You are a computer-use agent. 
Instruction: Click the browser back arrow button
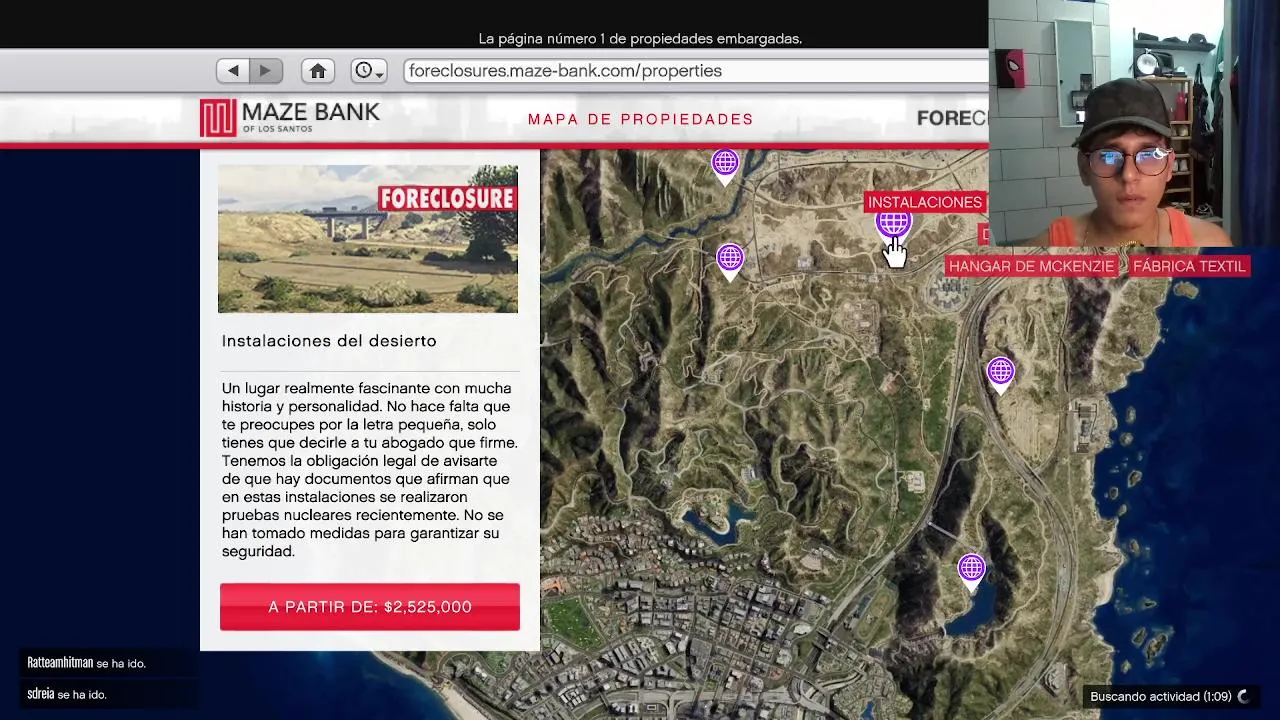[233, 71]
